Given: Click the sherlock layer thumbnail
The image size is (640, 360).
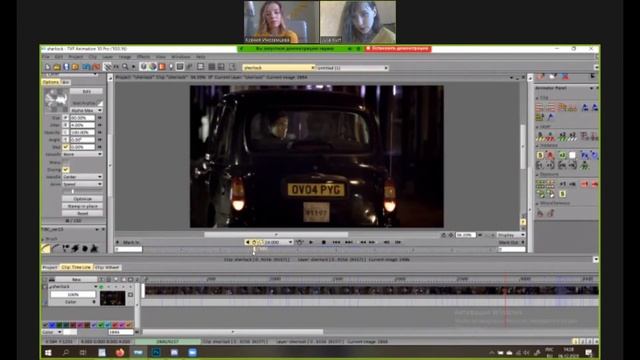Looking at the screenshot, I should click(113, 298).
